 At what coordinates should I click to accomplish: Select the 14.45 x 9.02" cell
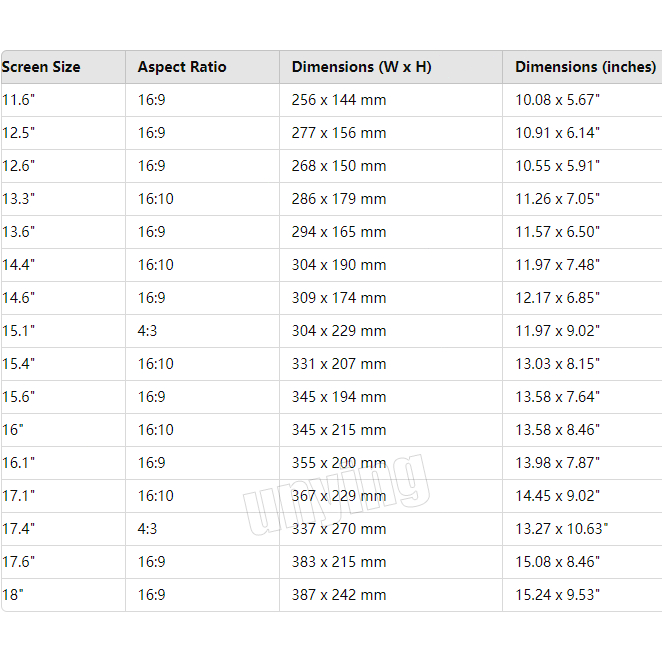click(557, 496)
